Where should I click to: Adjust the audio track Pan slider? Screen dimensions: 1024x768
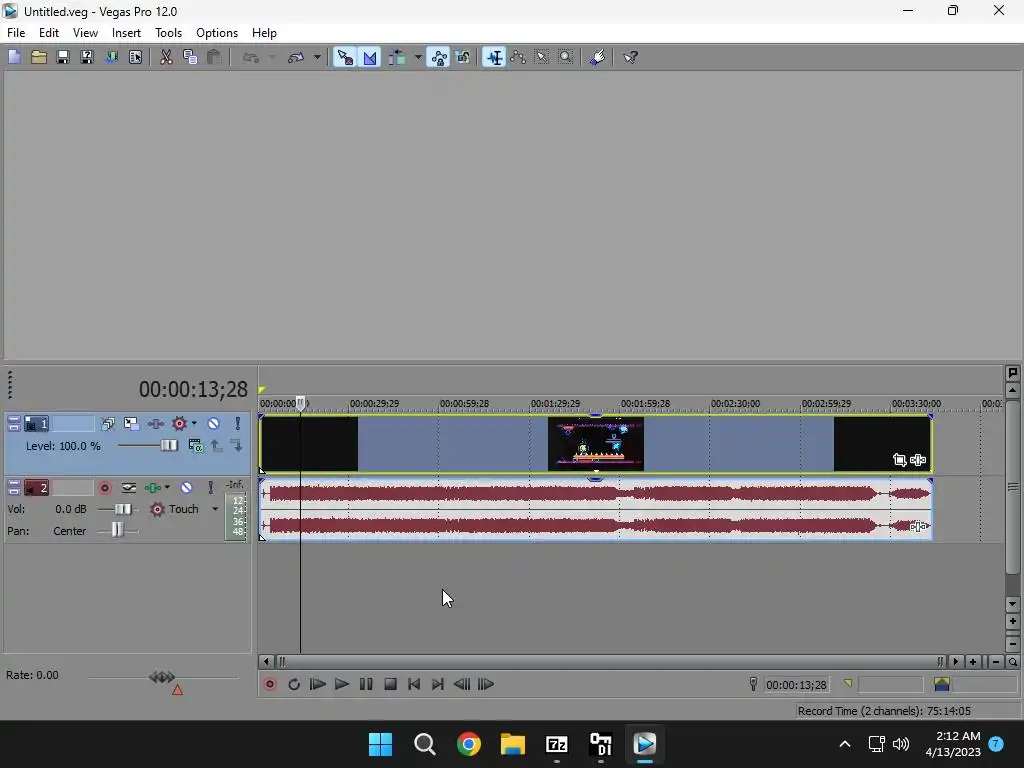[118, 530]
